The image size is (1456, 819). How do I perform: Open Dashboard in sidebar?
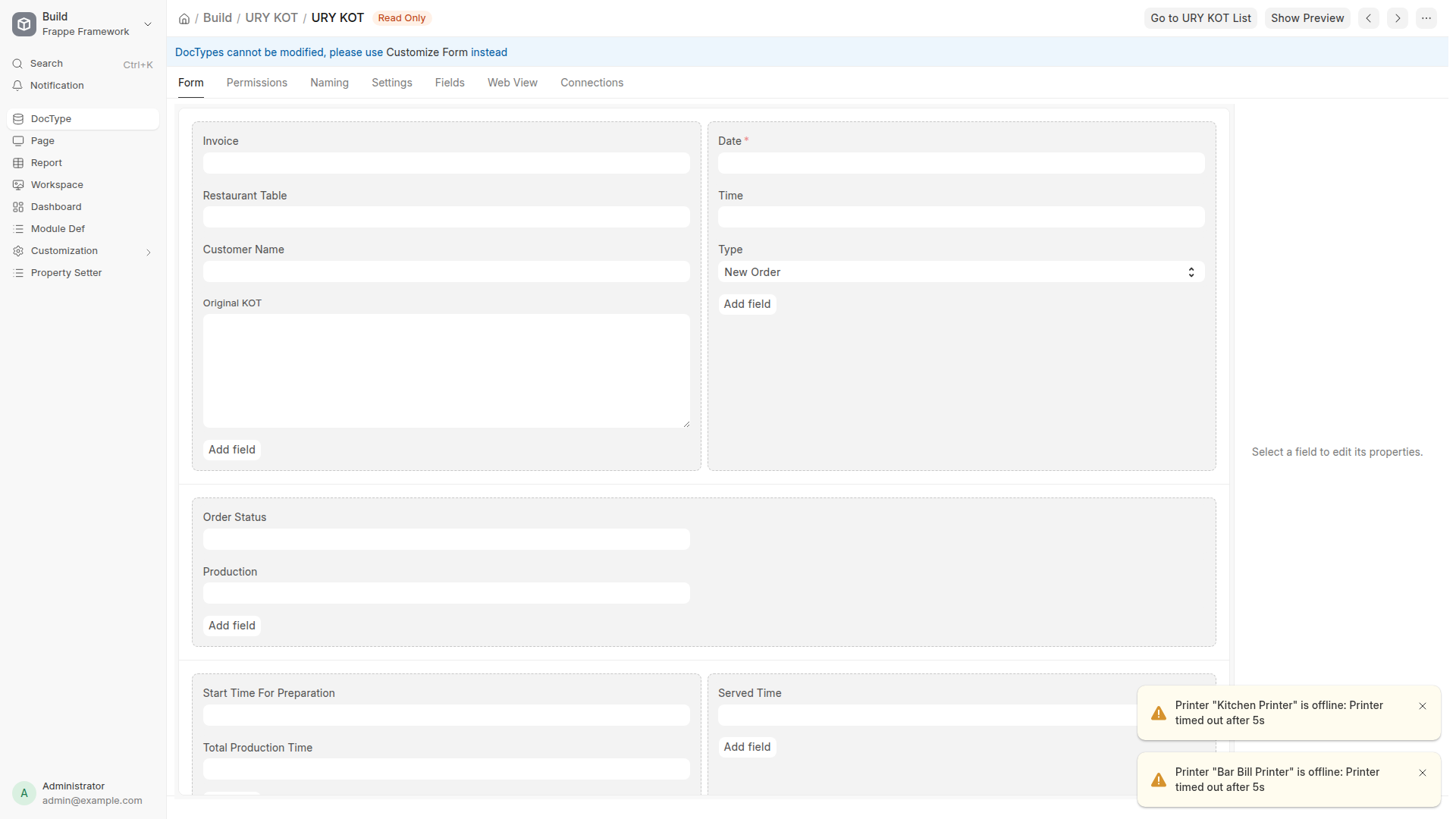point(83,207)
